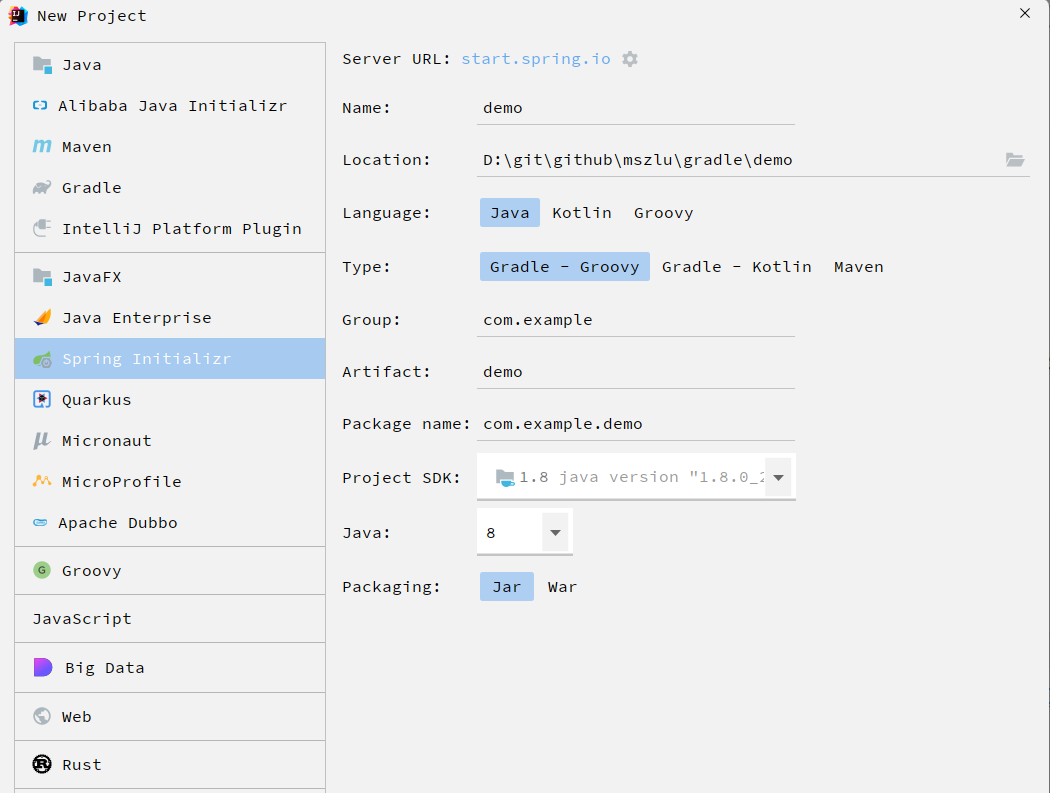This screenshot has height=793, width=1050.
Task: Select the Java generator in the sidebar
Action: tap(170, 65)
